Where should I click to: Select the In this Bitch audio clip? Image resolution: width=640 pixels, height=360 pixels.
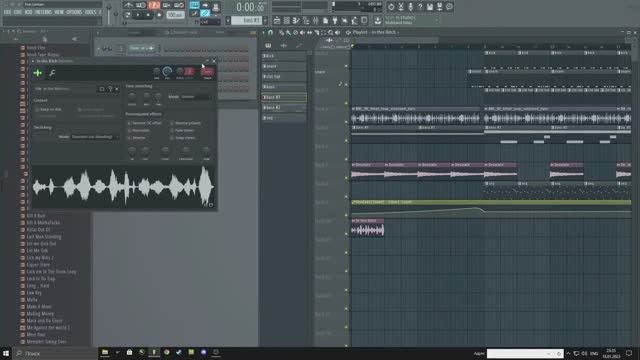click(x=367, y=227)
